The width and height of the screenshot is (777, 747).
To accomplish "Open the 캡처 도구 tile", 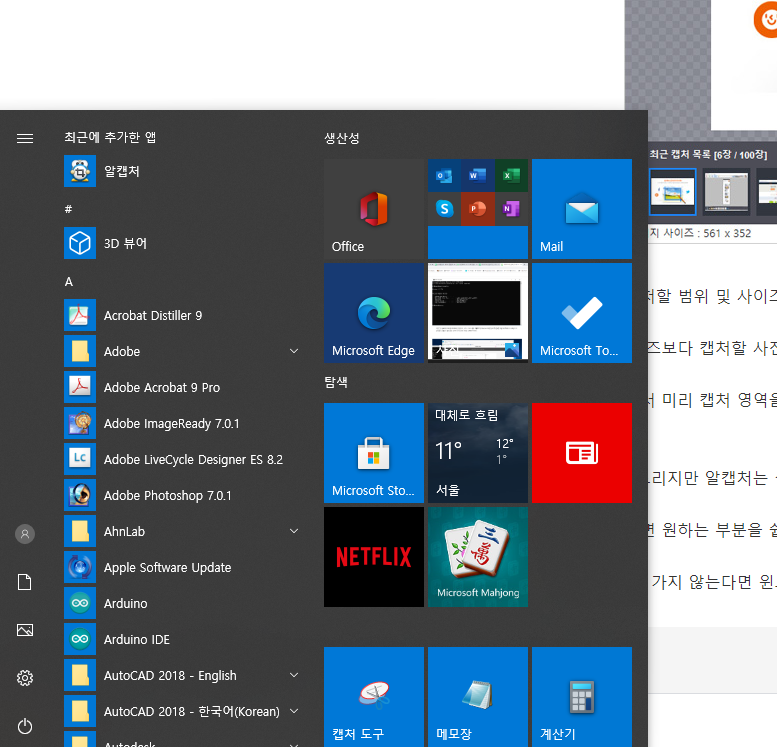I will 374,696.
